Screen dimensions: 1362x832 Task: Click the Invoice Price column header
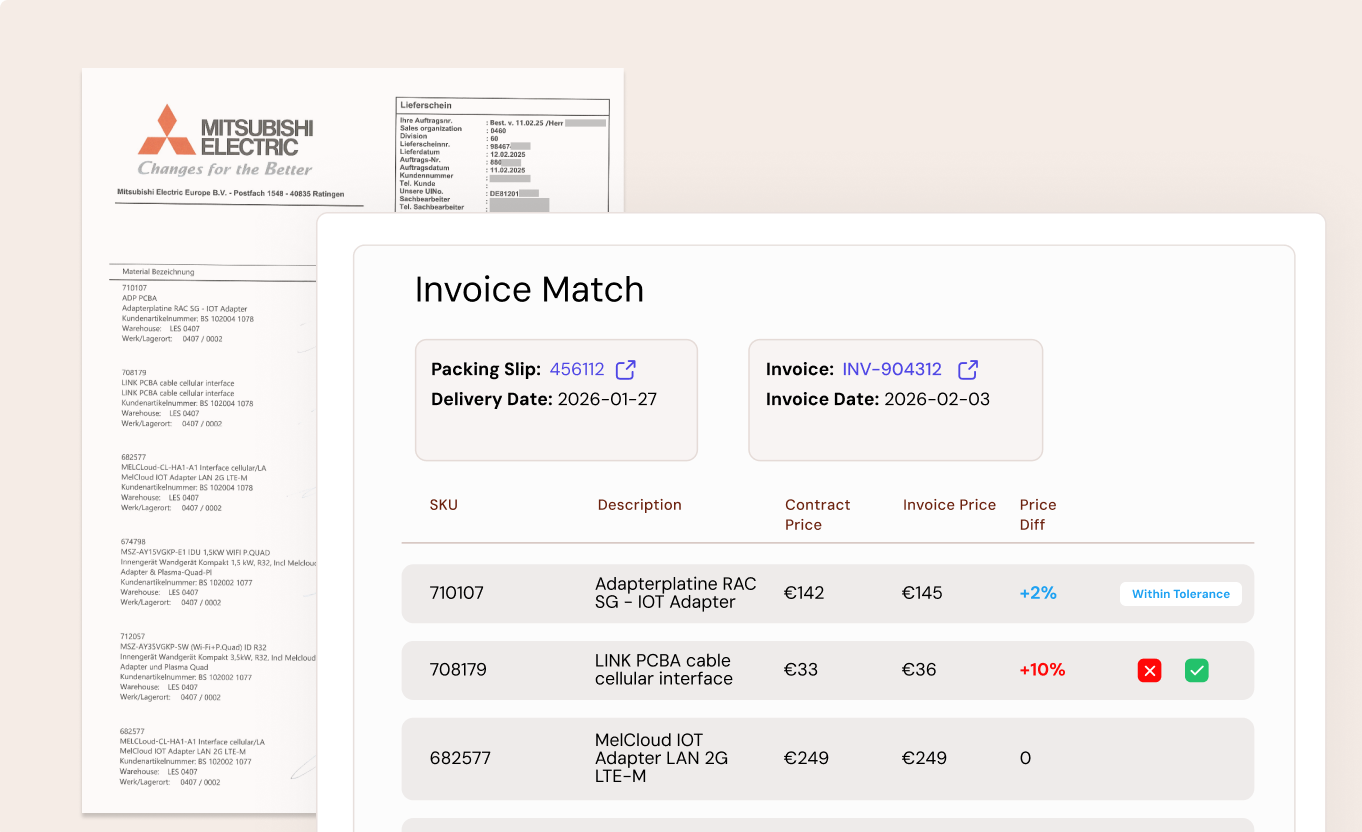(x=949, y=505)
